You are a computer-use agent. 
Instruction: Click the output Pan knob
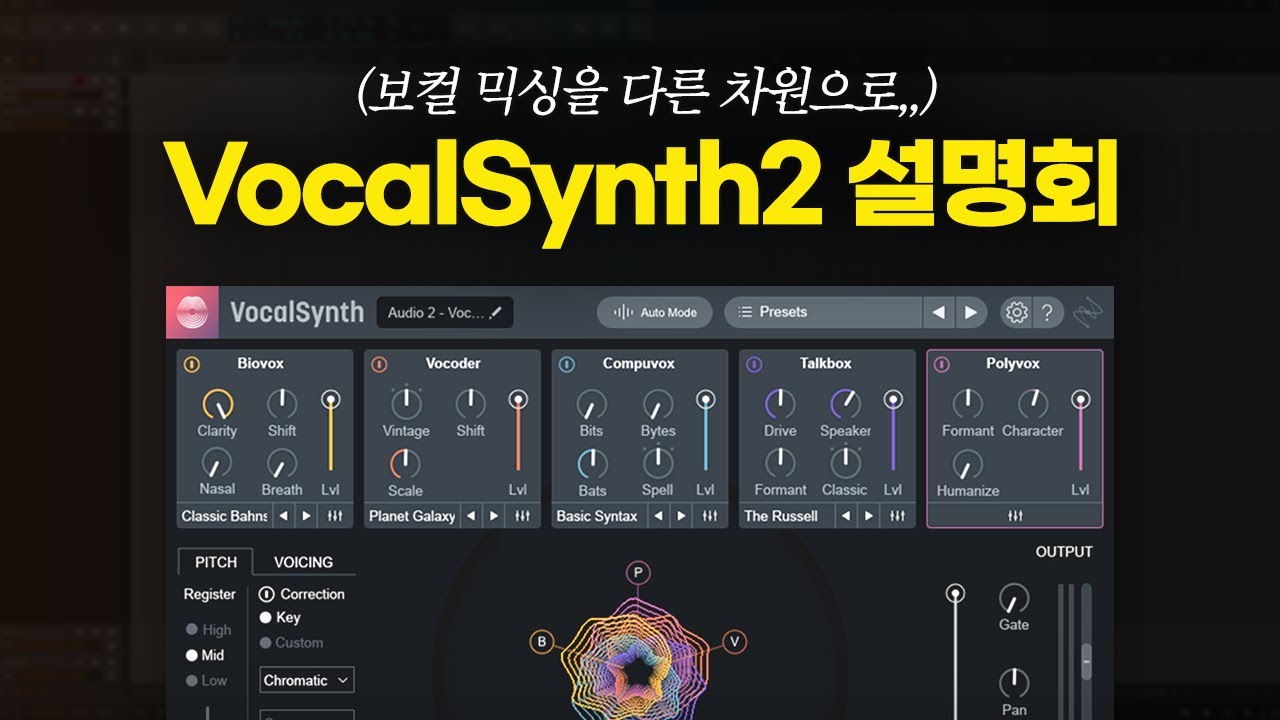click(1014, 683)
